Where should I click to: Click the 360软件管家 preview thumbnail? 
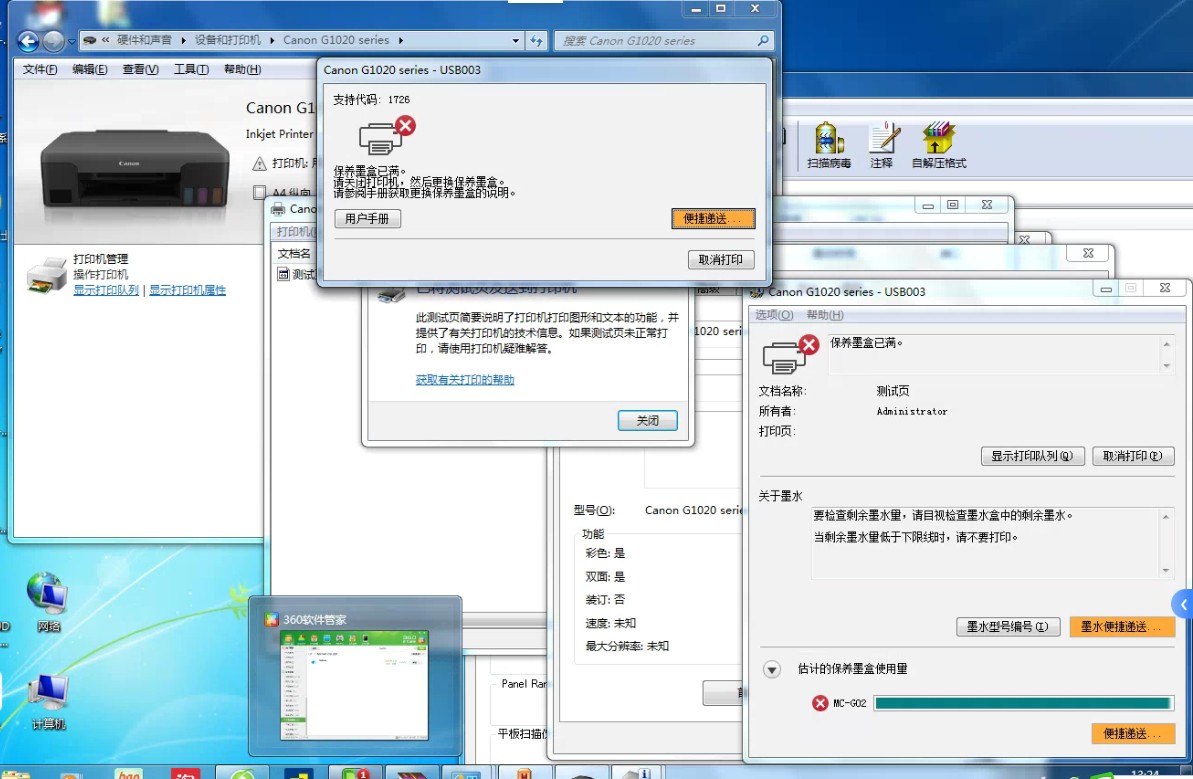pyautogui.click(x=354, y=685)
